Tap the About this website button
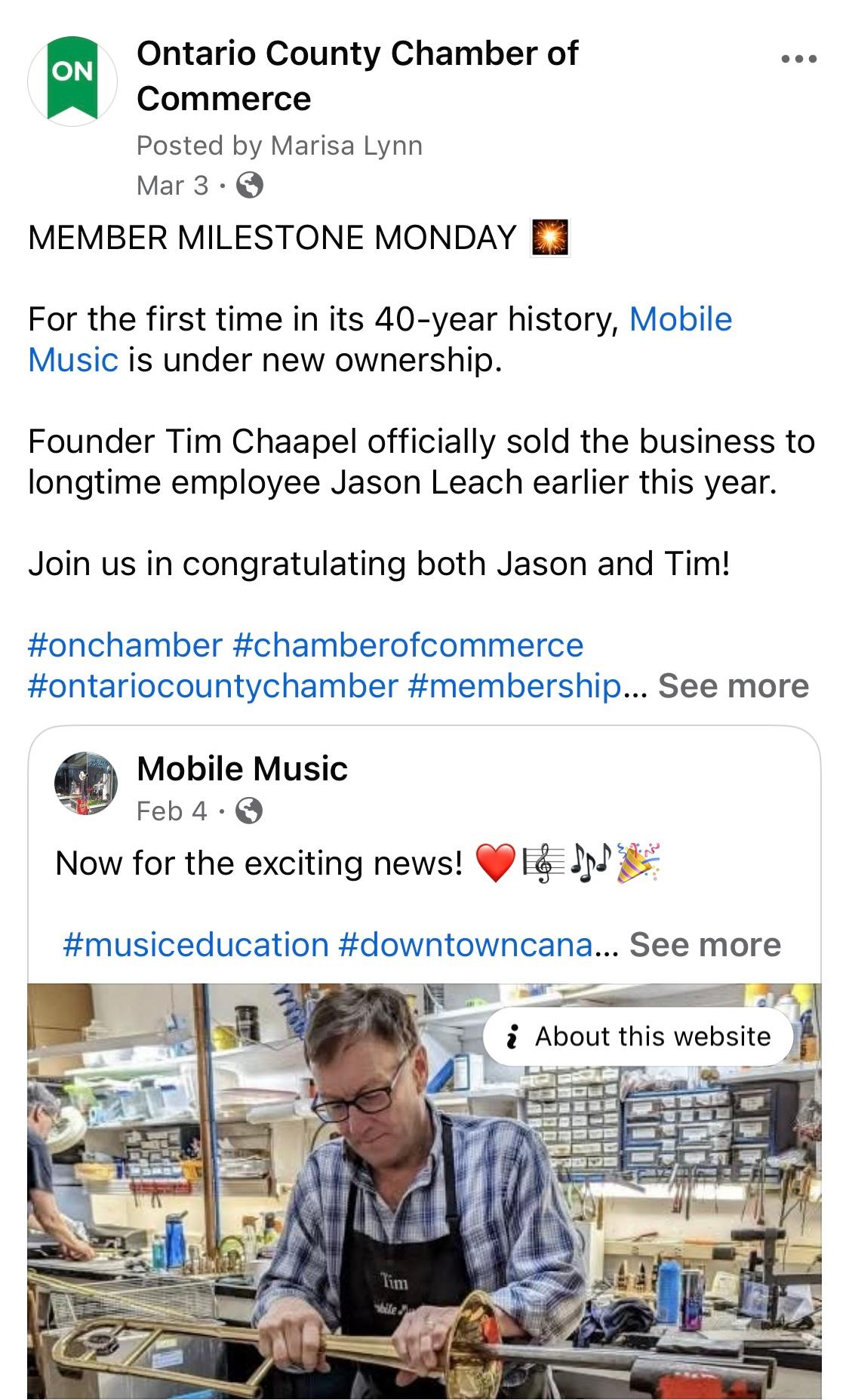This screenshot has width=849, height=1400. pos(638,1036)
